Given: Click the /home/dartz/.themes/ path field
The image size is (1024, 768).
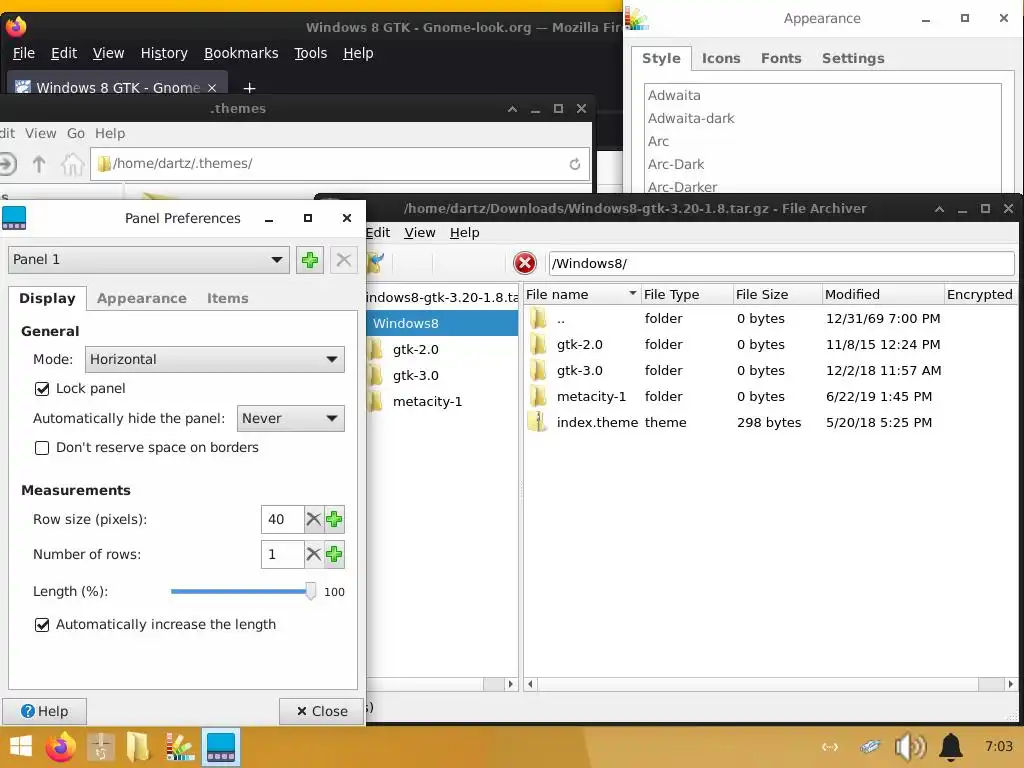Looking at the screenshot, I should 340,164.
